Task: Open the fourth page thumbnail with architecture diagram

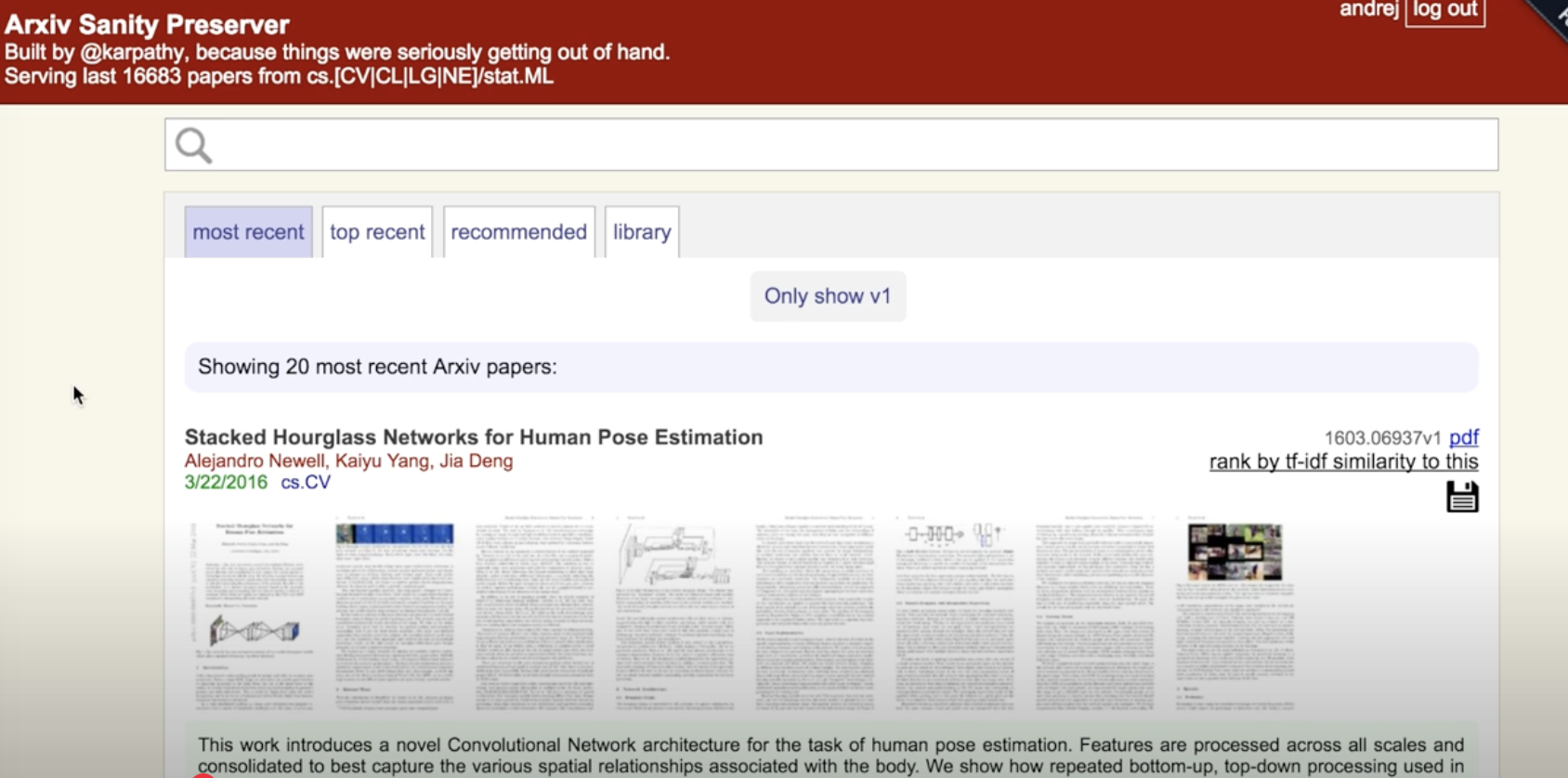Action: click(674, 614)
